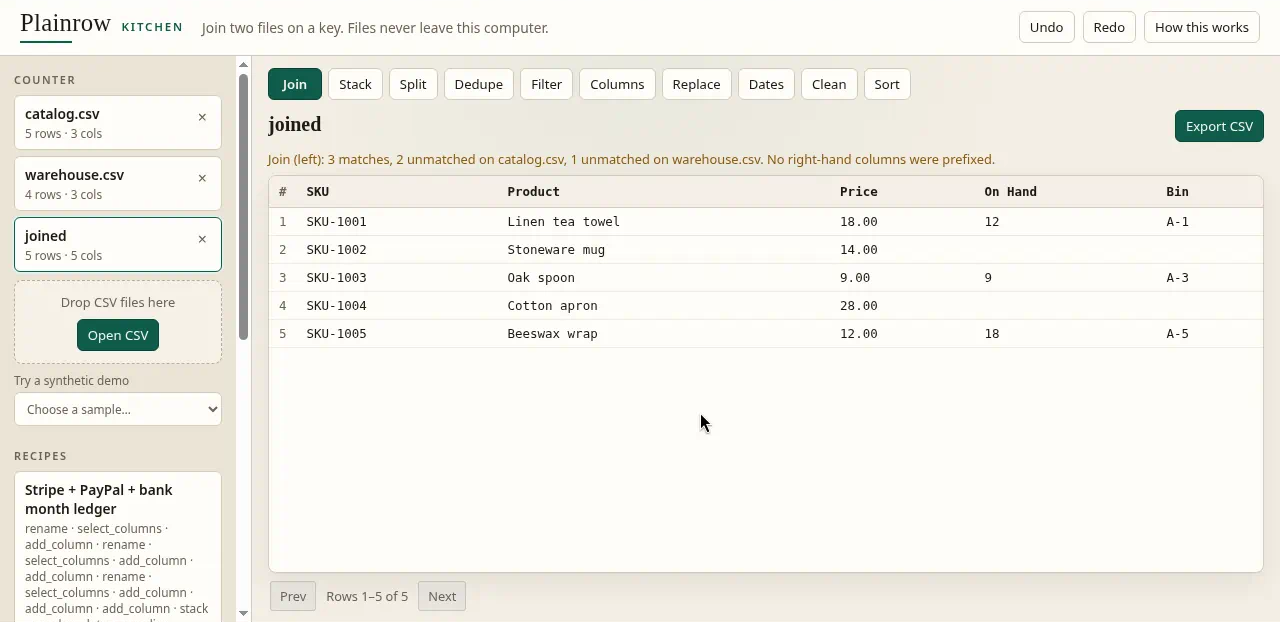Click the Undo button

pos(1047,27)
